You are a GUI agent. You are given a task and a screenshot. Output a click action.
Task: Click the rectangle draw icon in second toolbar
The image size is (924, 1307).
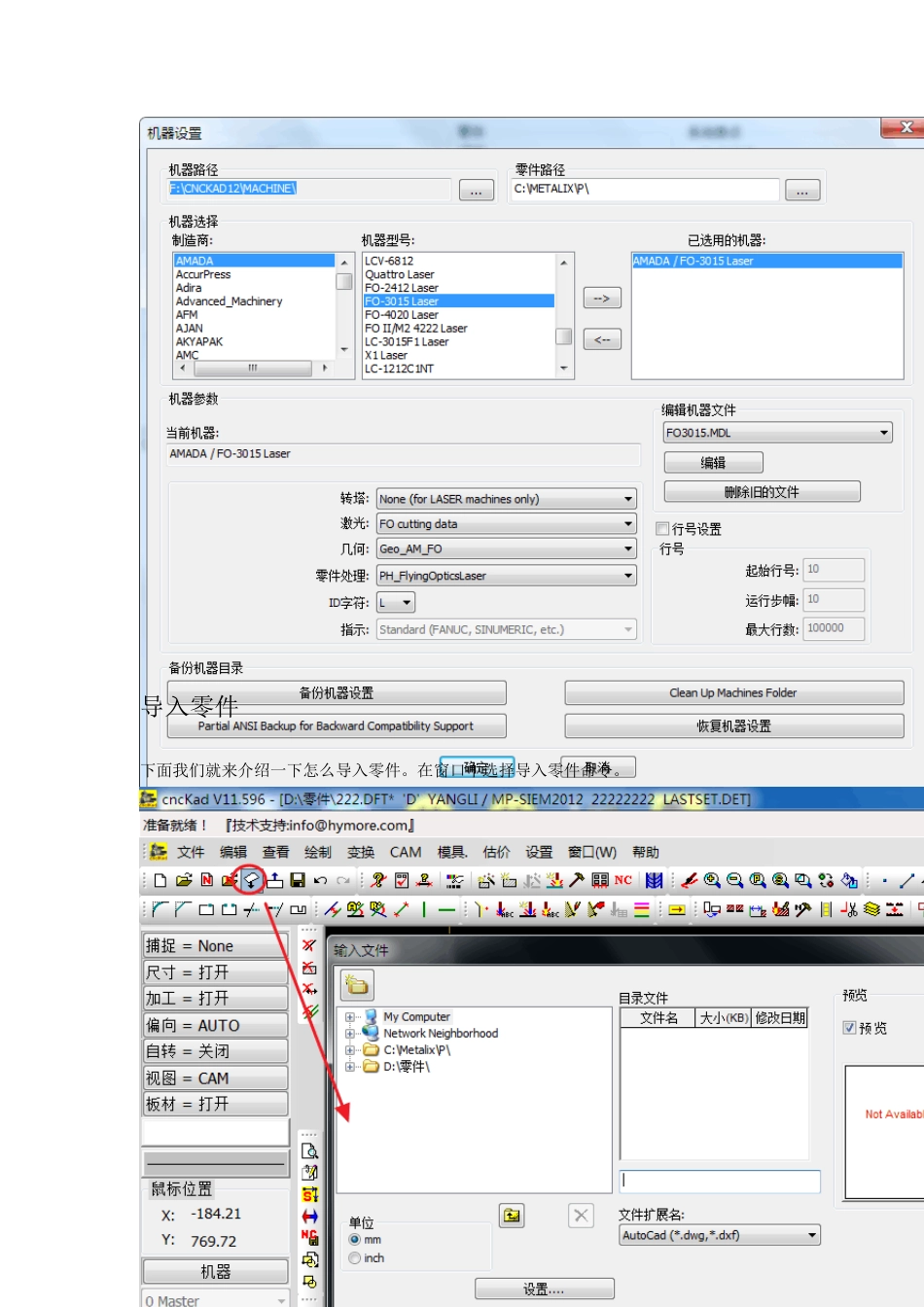point(206,910)
